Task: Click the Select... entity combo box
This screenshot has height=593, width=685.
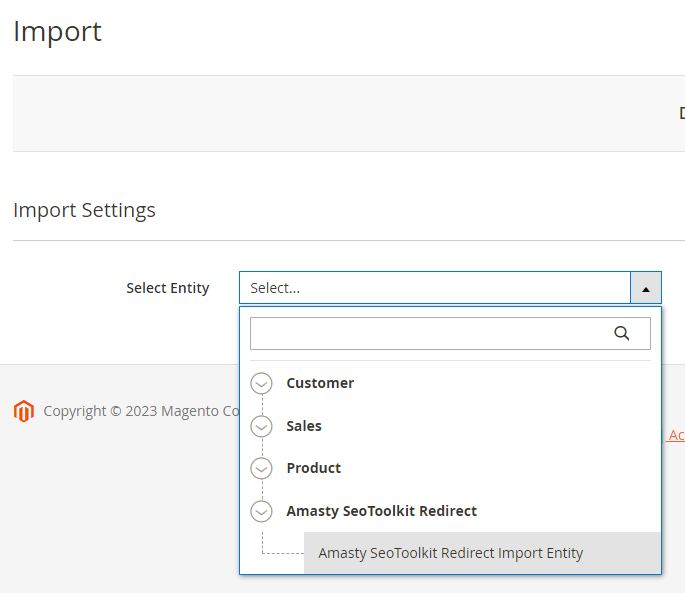Action: [450, 288]
